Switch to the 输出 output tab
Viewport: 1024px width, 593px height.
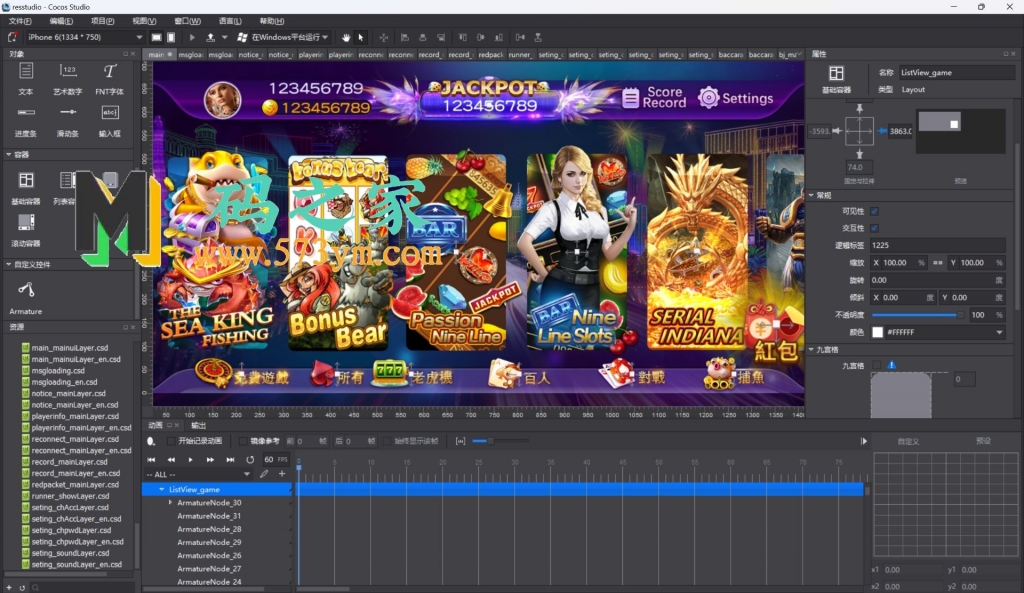pos(198,425)
